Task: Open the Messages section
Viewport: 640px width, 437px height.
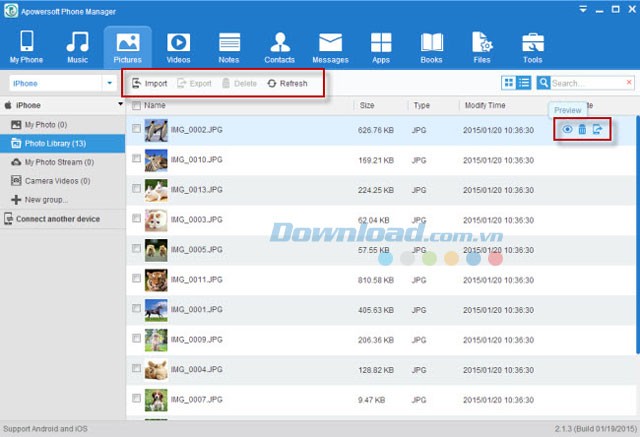Action: pyautogui.click(x=332, y=47)
